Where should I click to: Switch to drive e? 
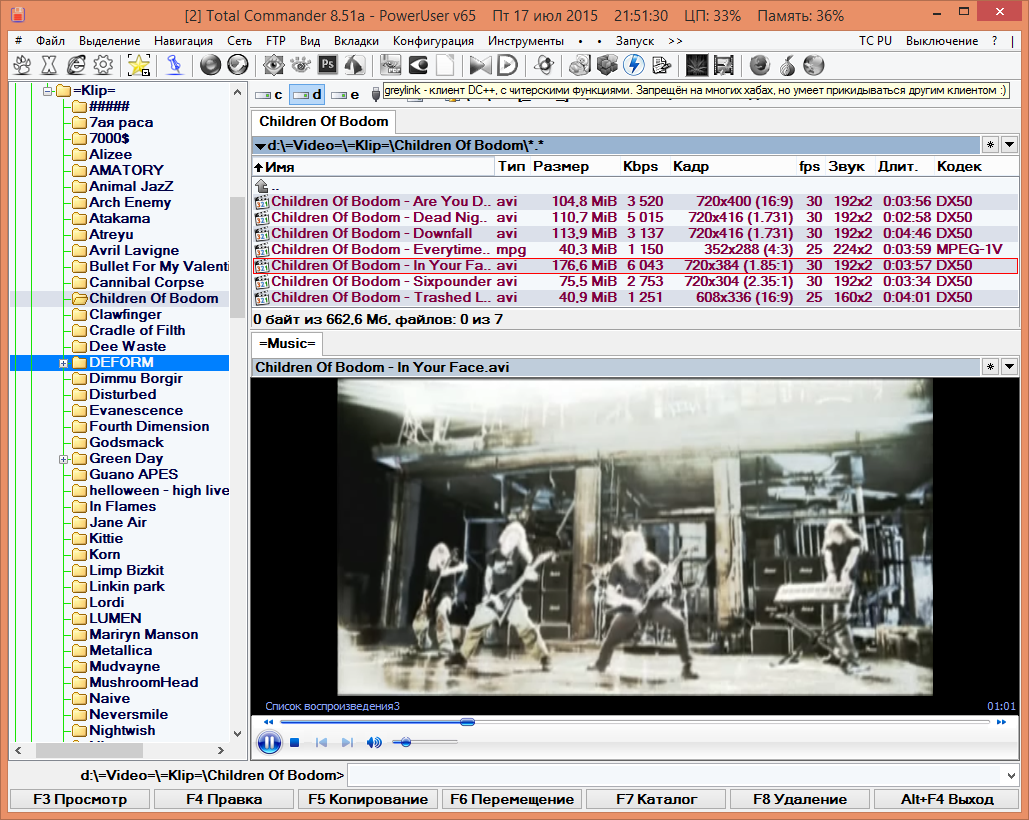[x=346, y=94]
